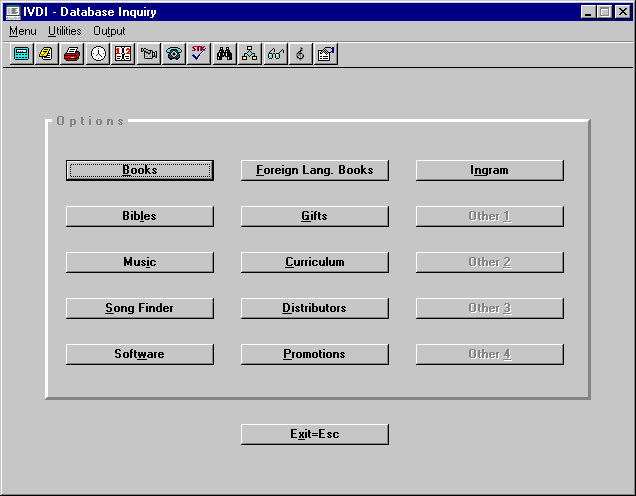The width and height of the screenshot is (636, 496).
Task: Choose the Music option button
Action: click(x=140, y=262)
